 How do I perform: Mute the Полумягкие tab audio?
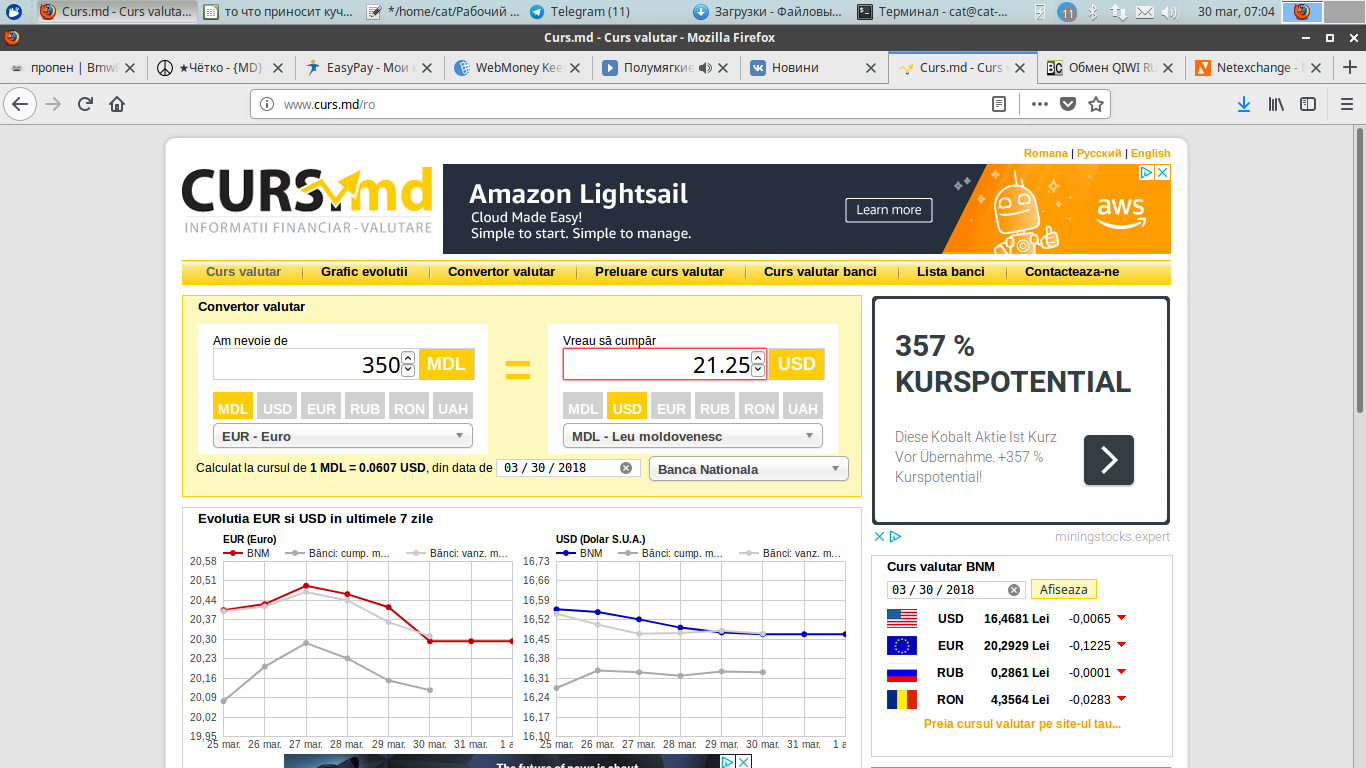(705, 68)
